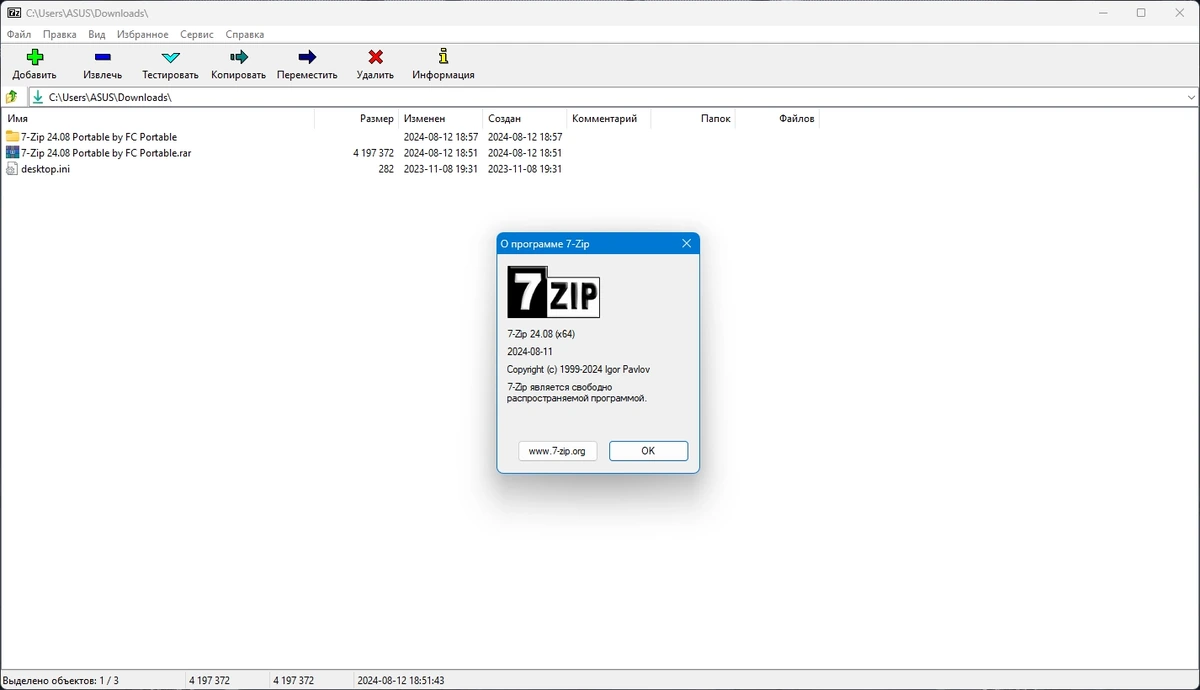Click the download folder icon in address bar
Viewport: 1200px width, 690px height.
(x=38, y=97)
